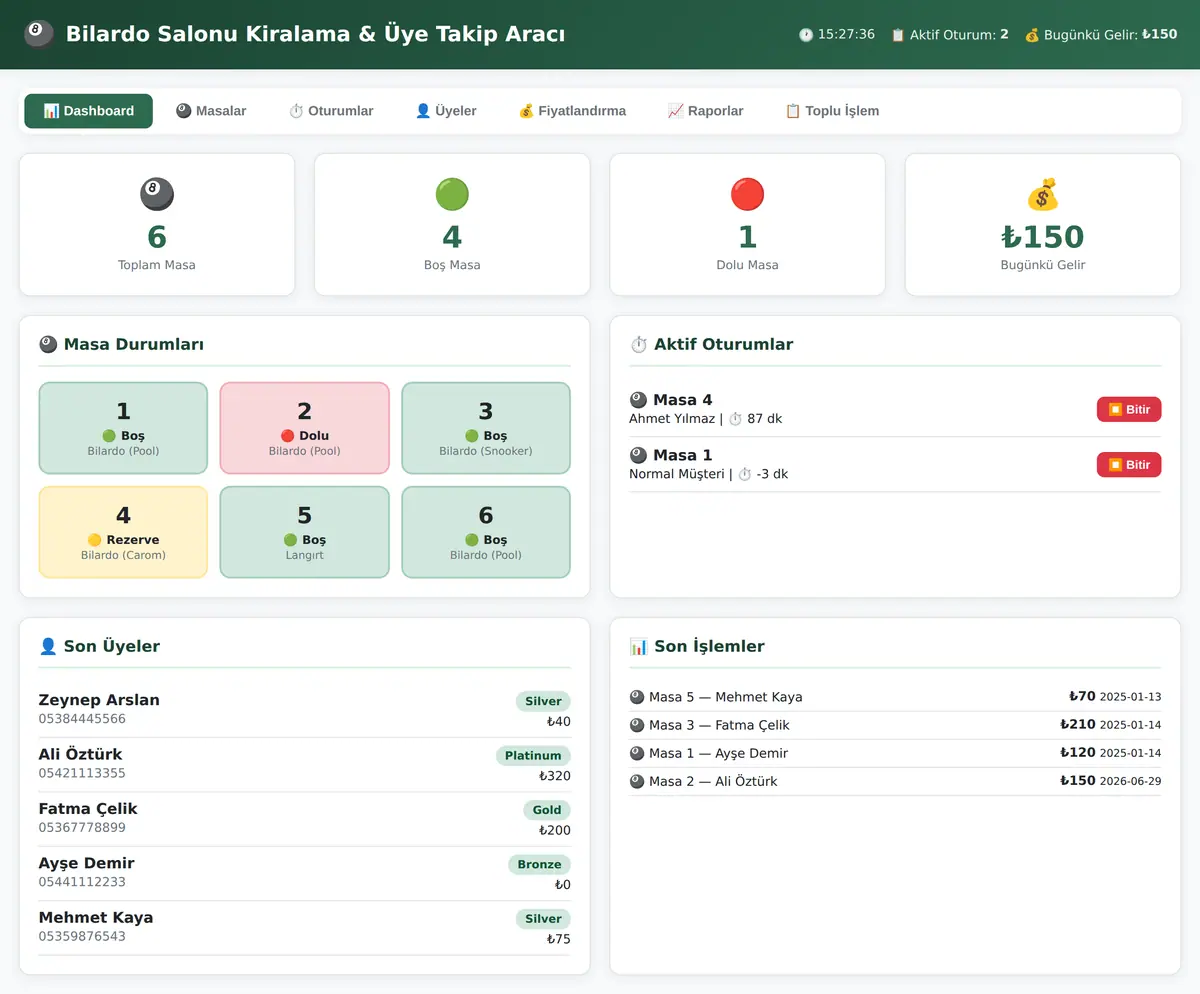Click the 8-ball icon beside Masa 4 session
The image size is (1200, 994).
tap(638, 401)
